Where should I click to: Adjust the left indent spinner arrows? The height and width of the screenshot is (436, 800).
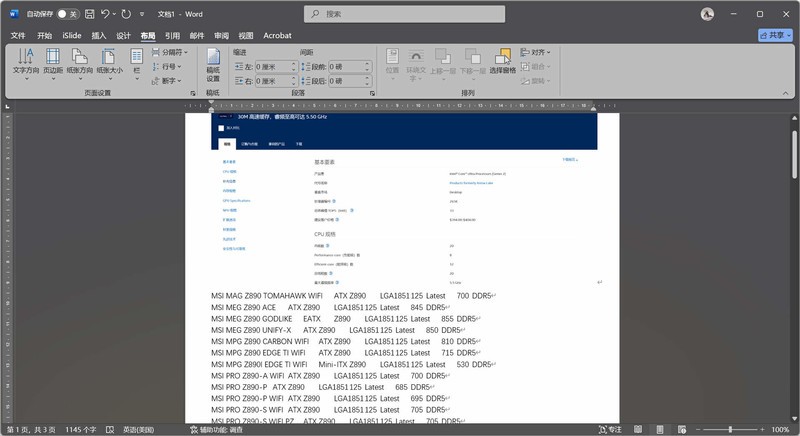point(294,67)
